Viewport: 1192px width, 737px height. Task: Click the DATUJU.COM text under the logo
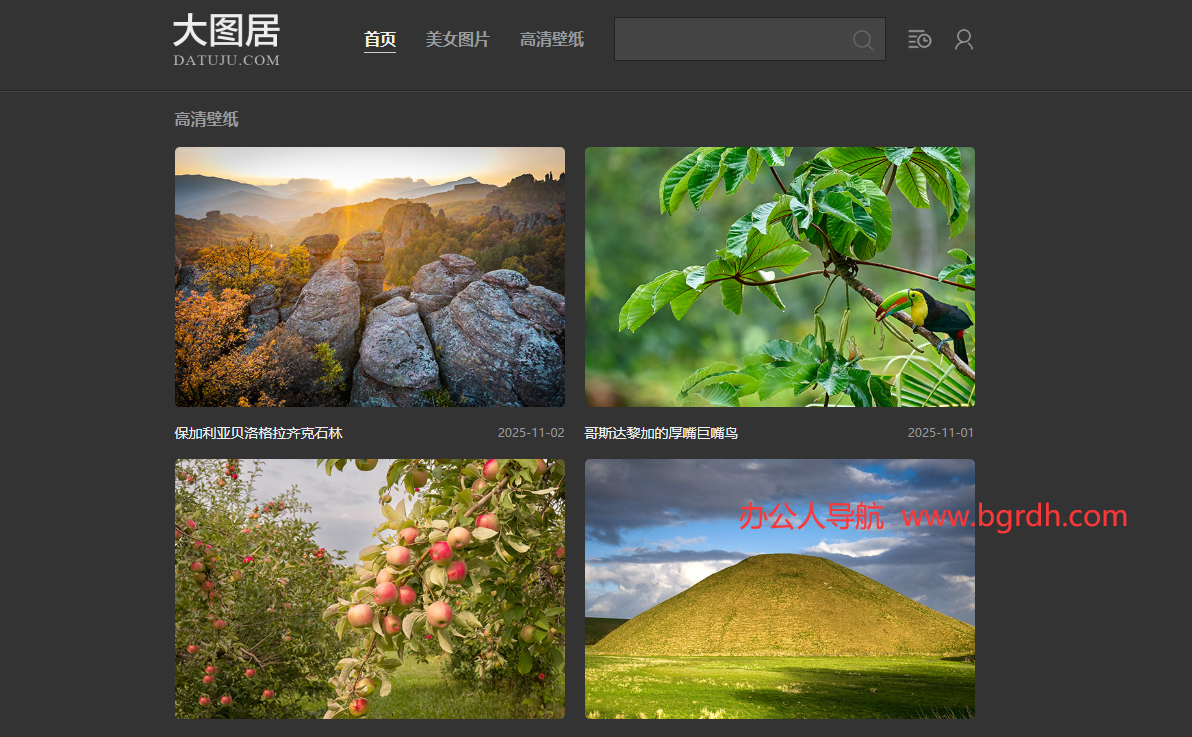pyautogui.click(x=226, y=60)
